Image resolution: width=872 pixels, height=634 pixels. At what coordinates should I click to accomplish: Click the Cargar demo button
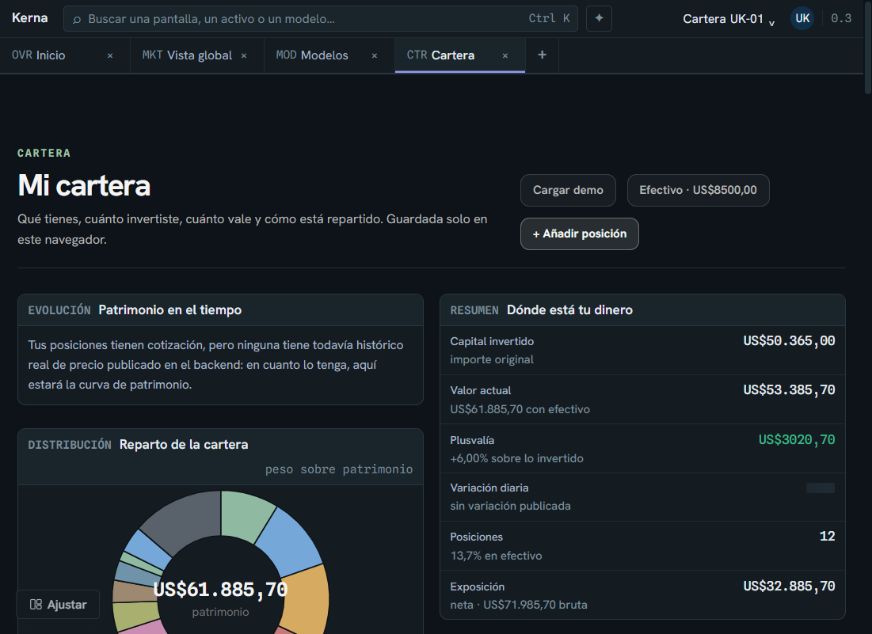[x=568, y=190]
